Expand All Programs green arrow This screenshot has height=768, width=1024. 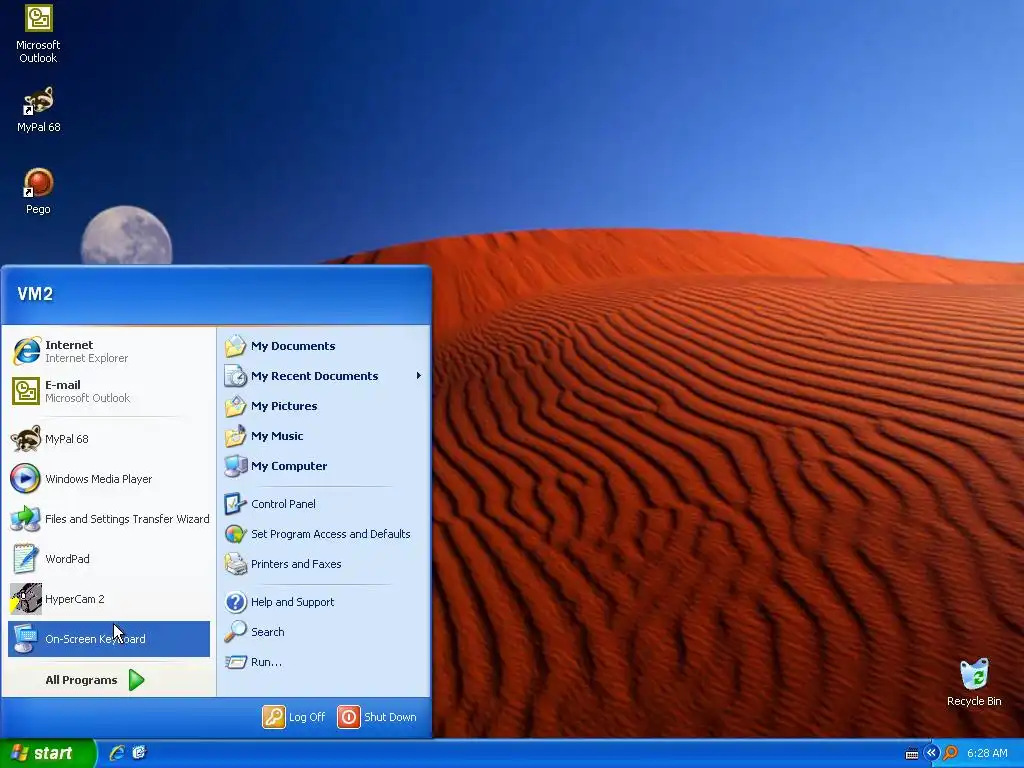click(x=136, y=680)
